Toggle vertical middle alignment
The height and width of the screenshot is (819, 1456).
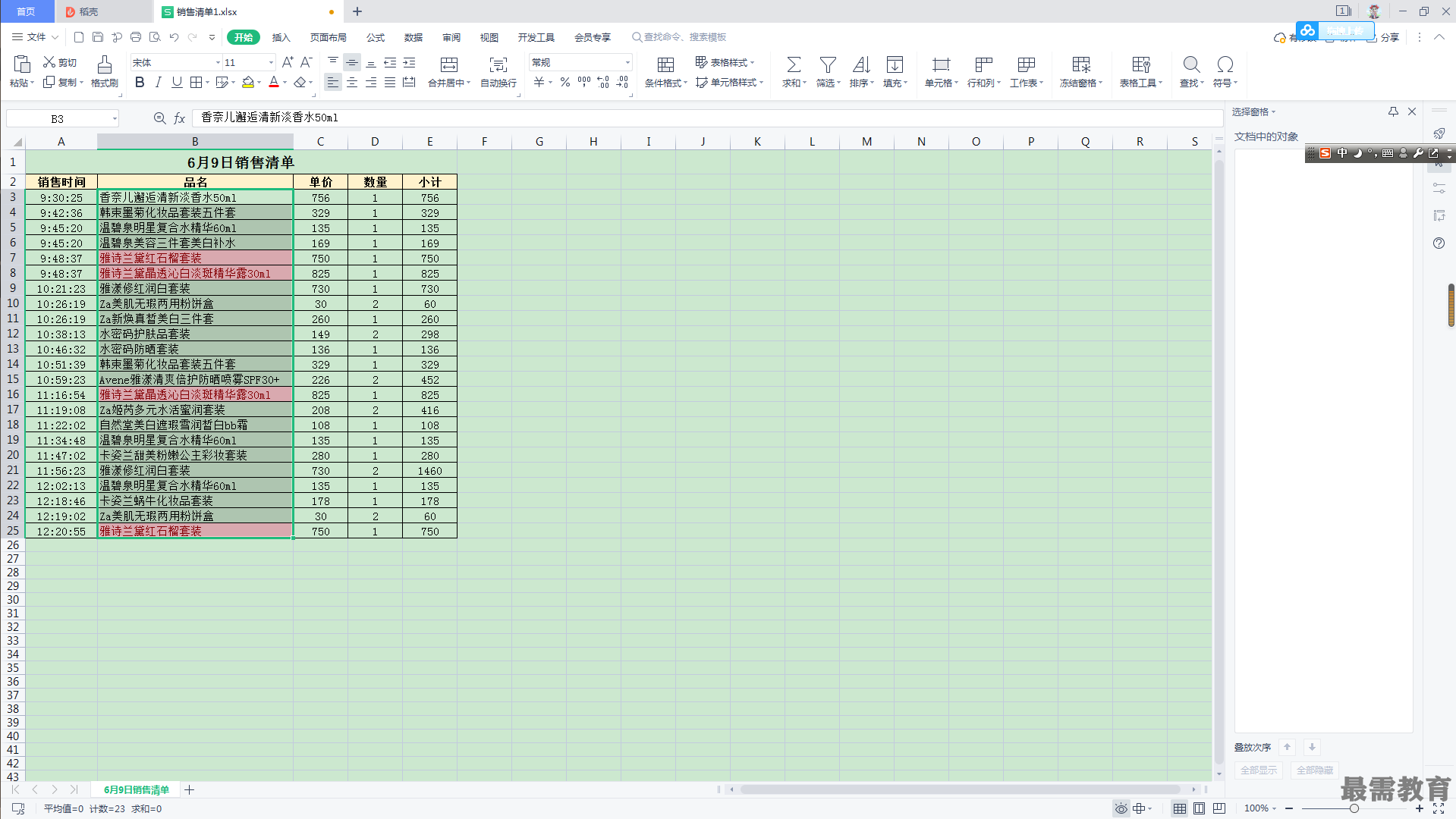(352, 62)
